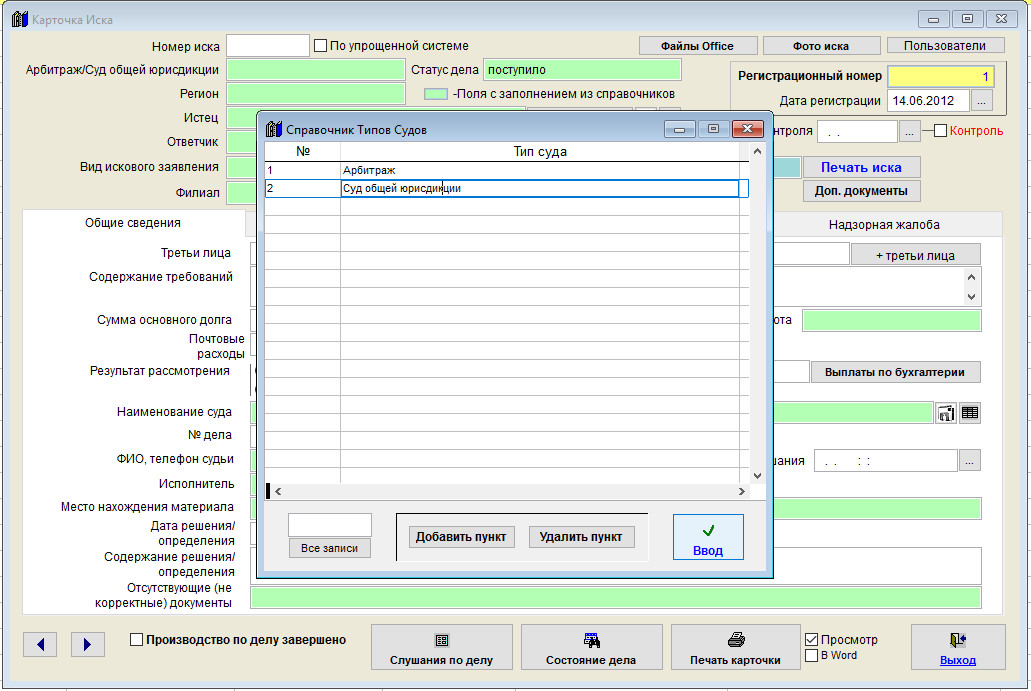
Task: Uncheck the Просмотр preview checkbox
Action: coord(812,639)
